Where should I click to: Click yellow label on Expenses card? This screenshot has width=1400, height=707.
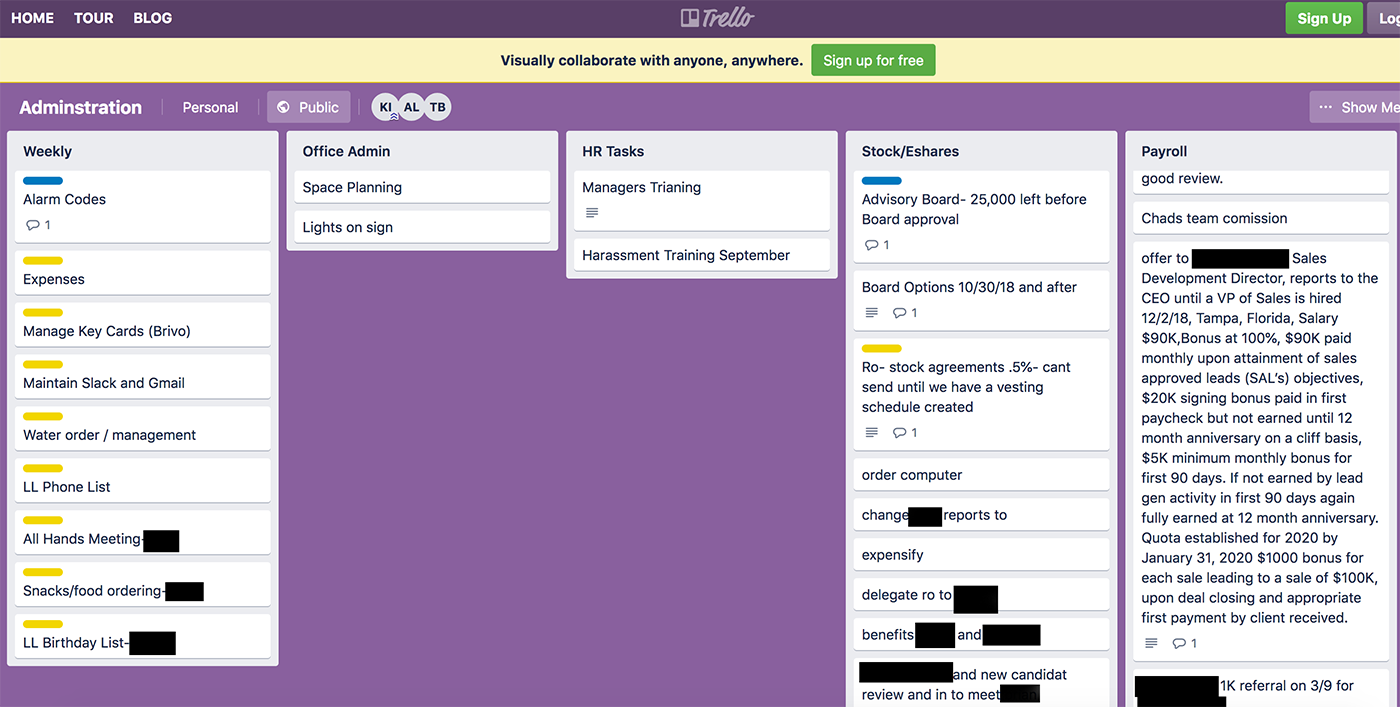click(x=43, y=261)
